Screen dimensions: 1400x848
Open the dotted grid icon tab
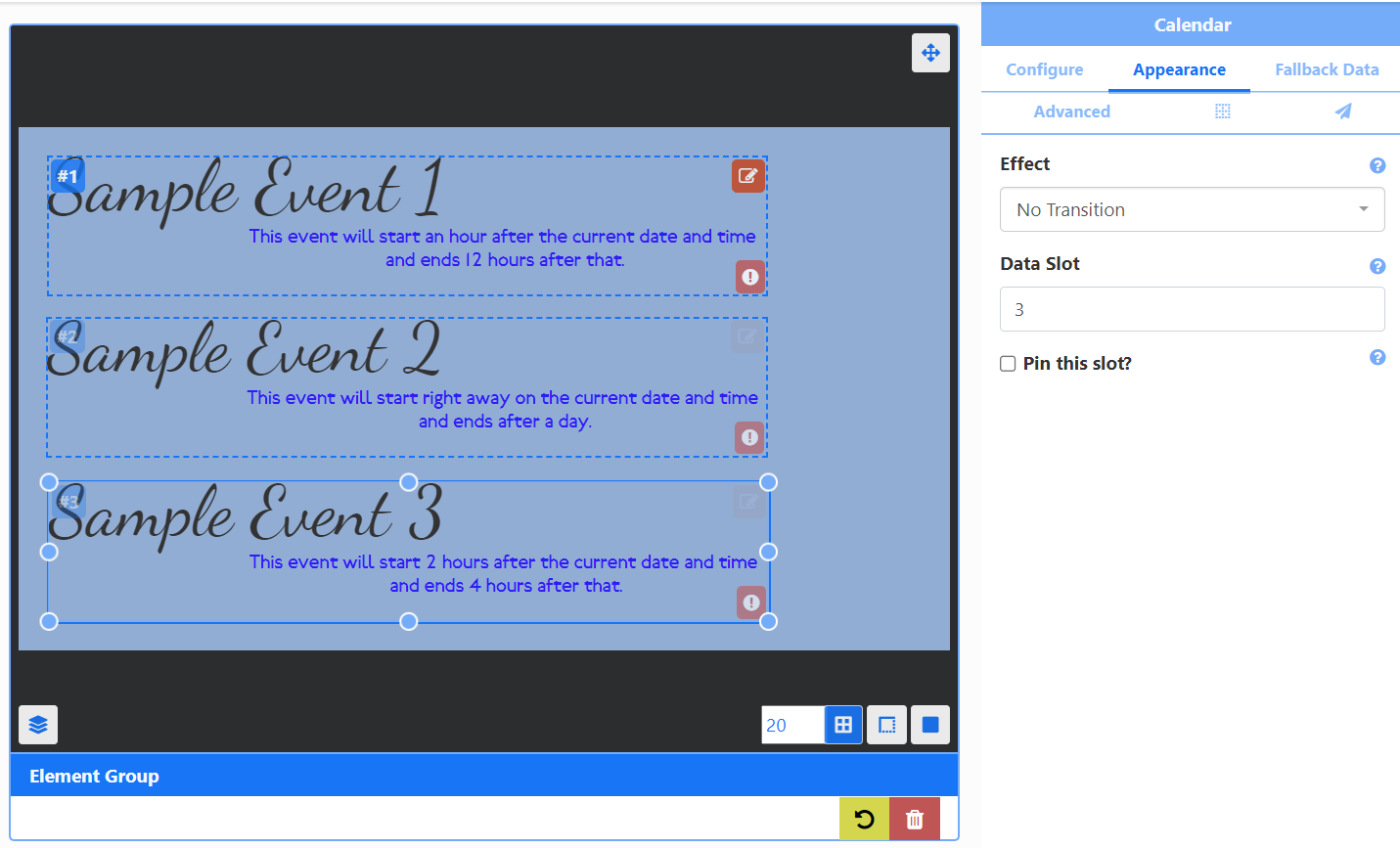[x=1222, y=112]
